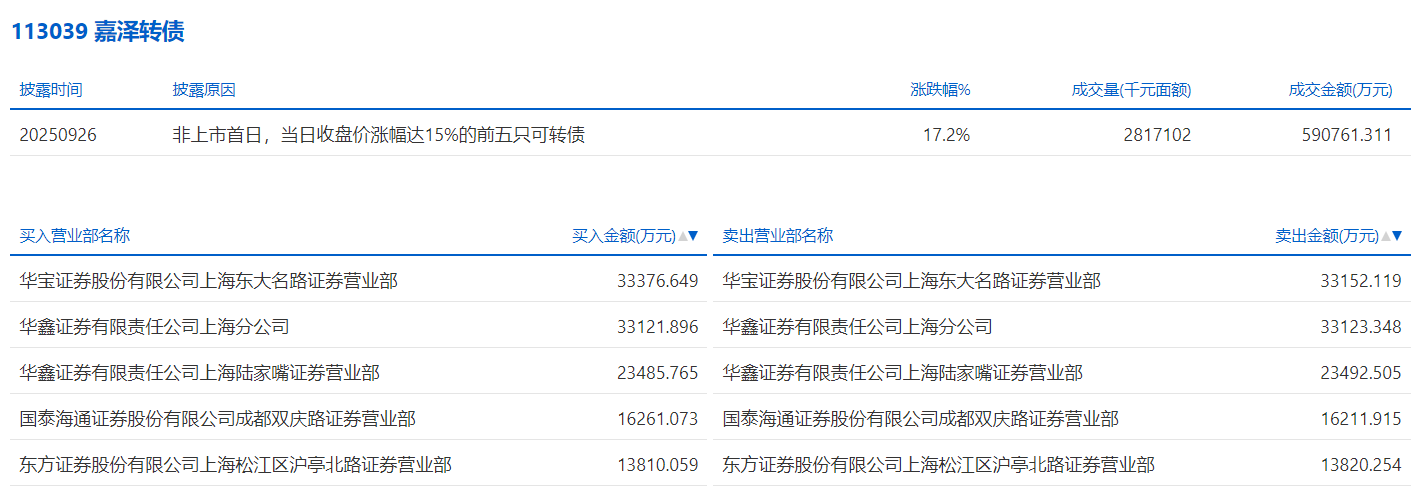Click the 涨跌幅% column header
Screen dimensions: 1422x492
tap(940, 90)
